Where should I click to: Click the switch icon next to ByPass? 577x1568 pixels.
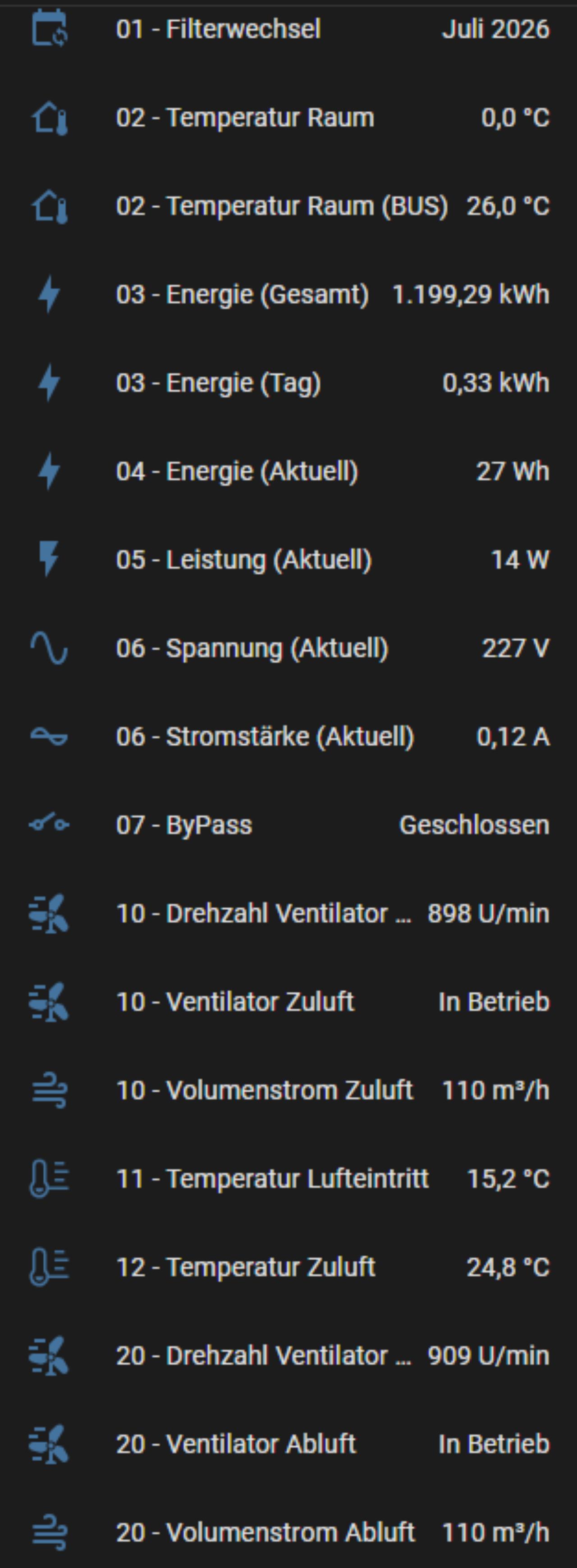tap(49, 825)
